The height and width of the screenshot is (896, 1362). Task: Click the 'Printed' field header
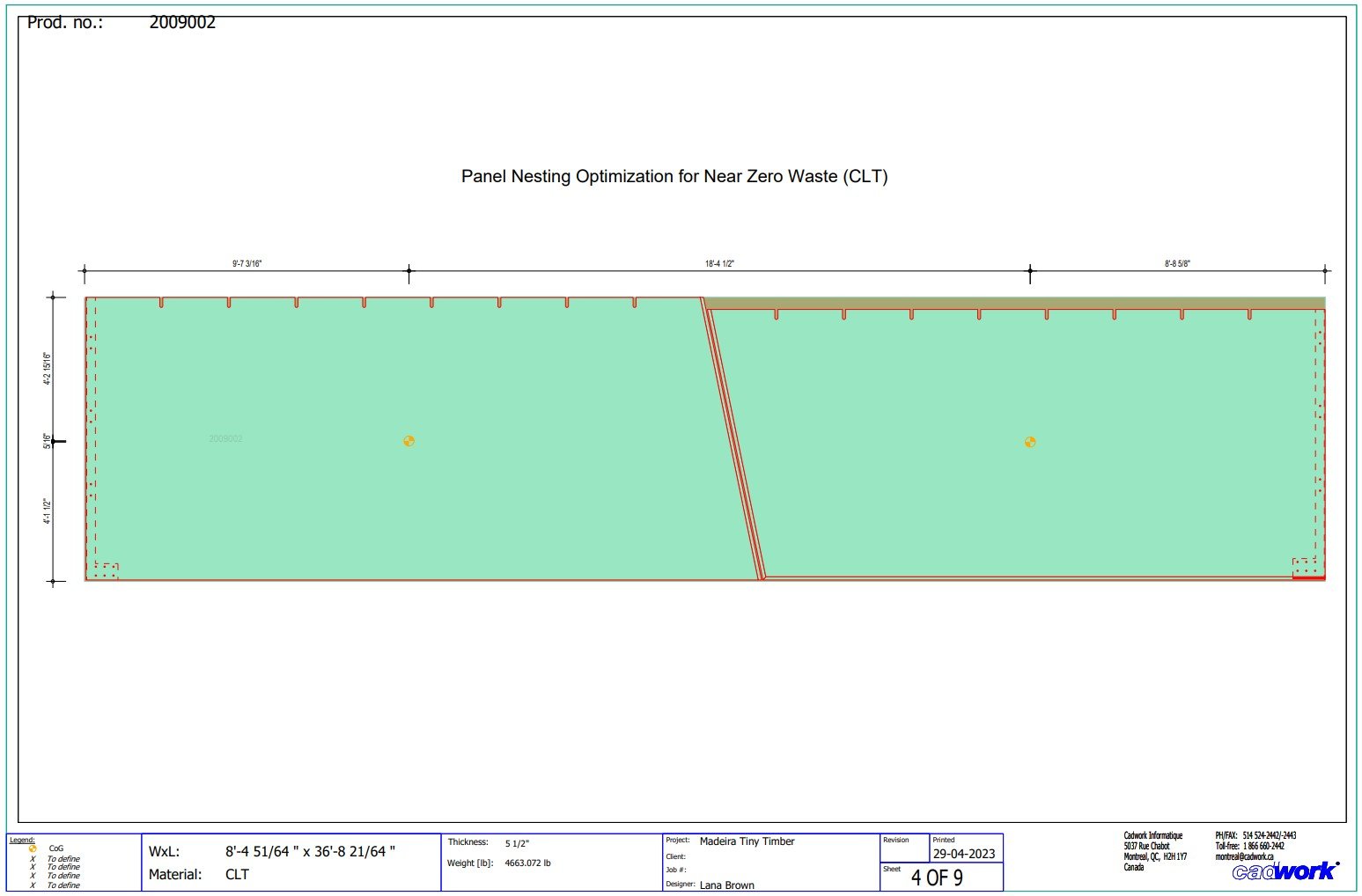pos(943,840)
